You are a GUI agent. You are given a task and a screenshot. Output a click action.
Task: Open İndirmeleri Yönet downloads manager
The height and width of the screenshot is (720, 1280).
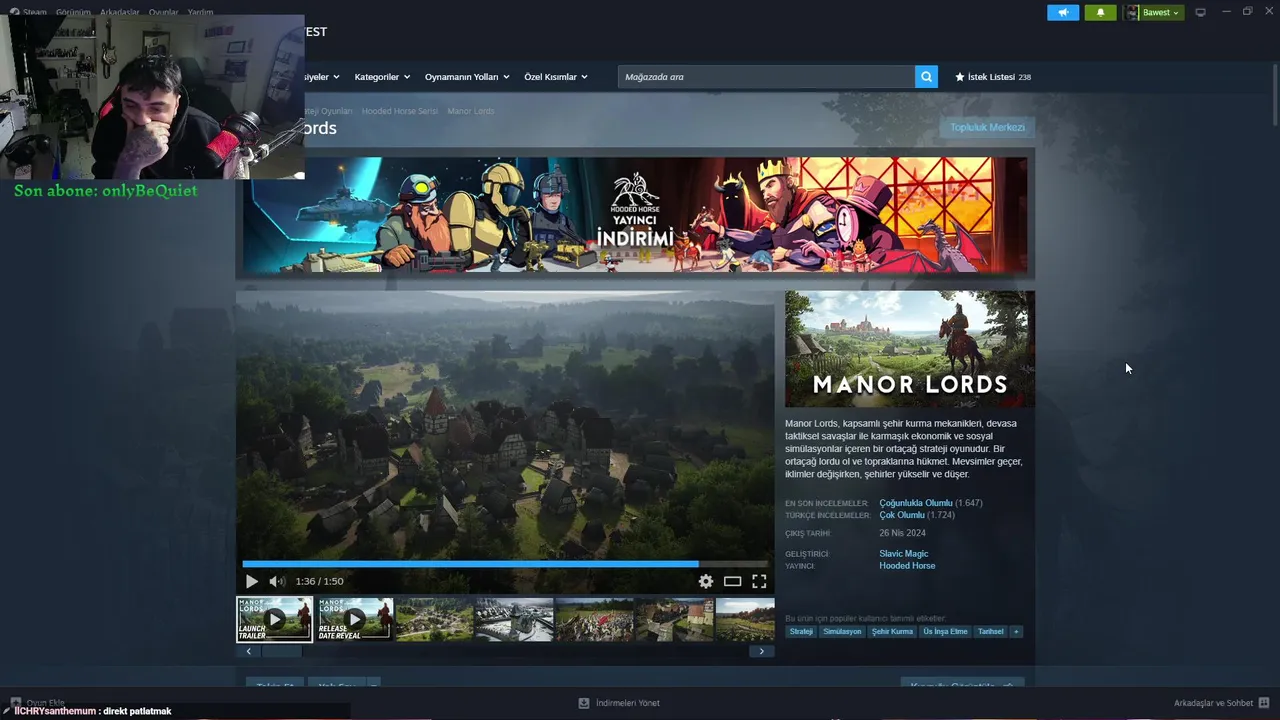620,703
